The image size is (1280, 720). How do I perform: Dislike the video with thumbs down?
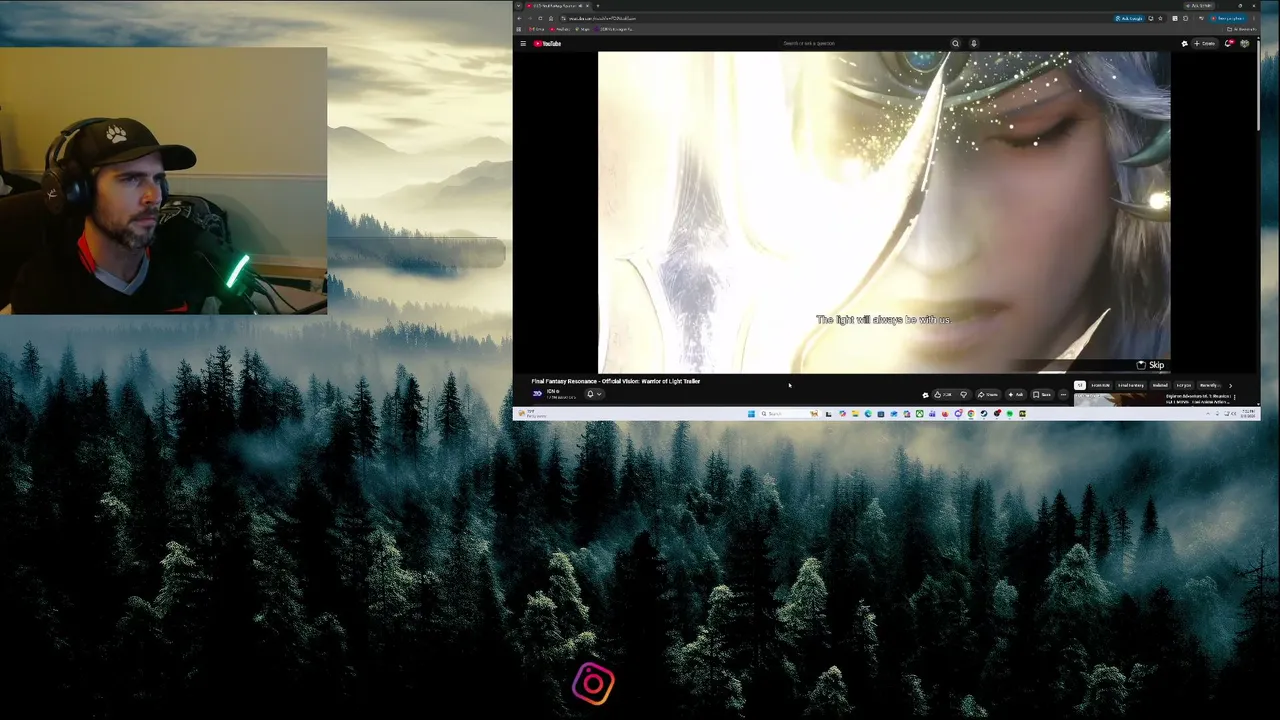click(x=963, y=394)
